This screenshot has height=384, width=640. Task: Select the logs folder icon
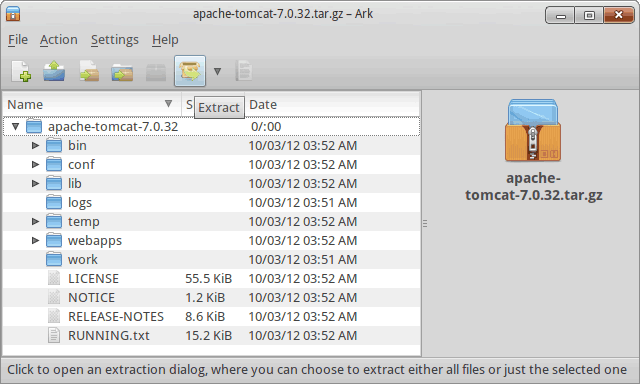click(54, 202)
